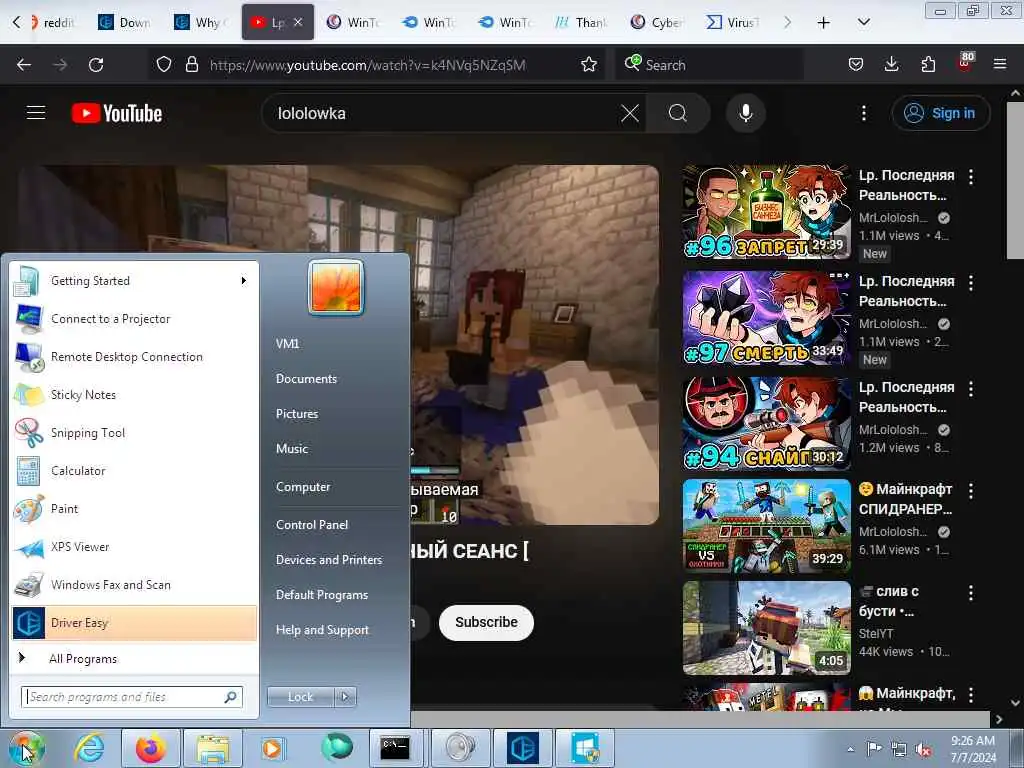Viewport: 1024px width, 768px height.
Task: Open Control Panel
Action: coord(312,524)
